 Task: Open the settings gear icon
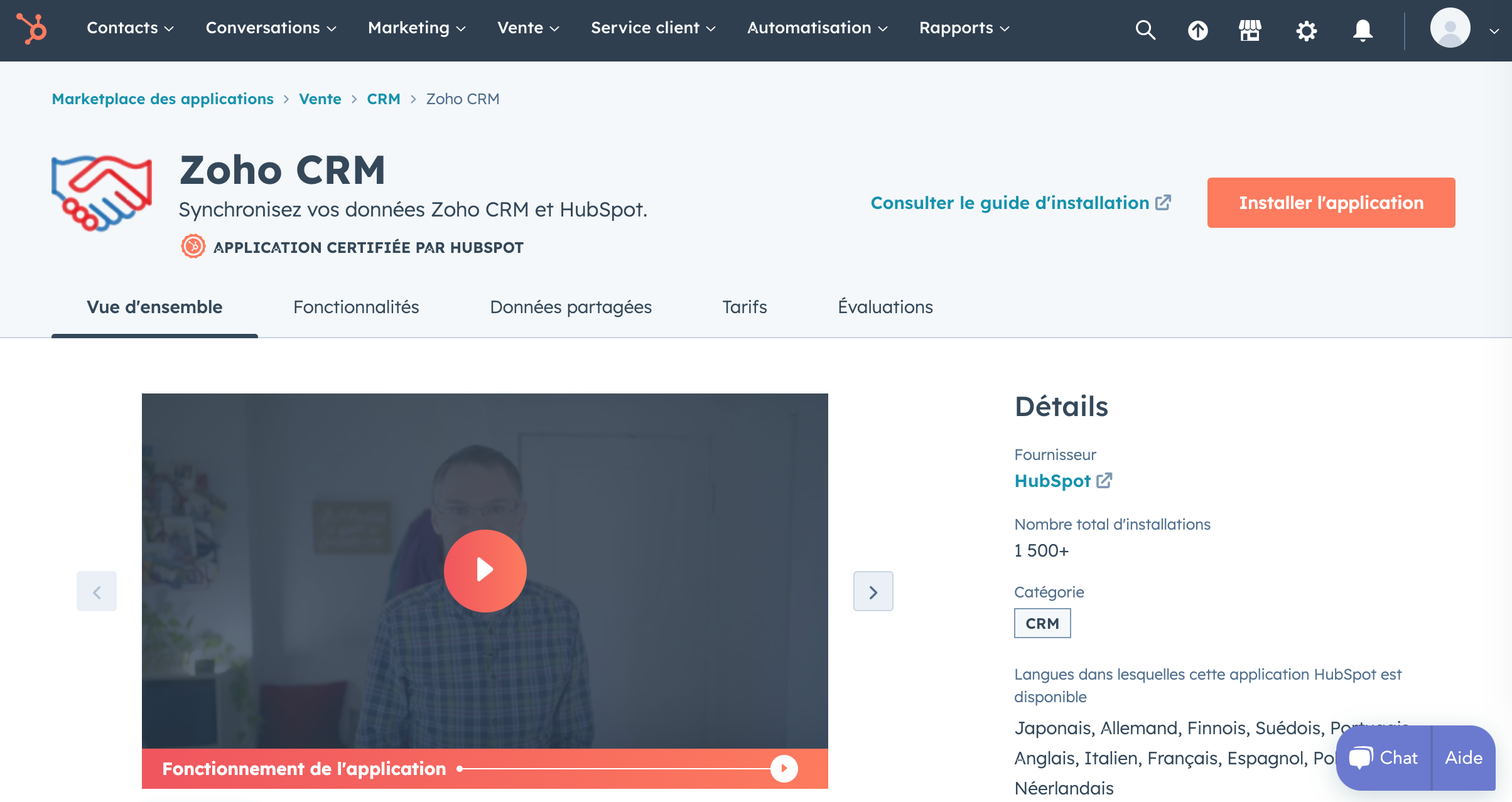coord(1306,30)
